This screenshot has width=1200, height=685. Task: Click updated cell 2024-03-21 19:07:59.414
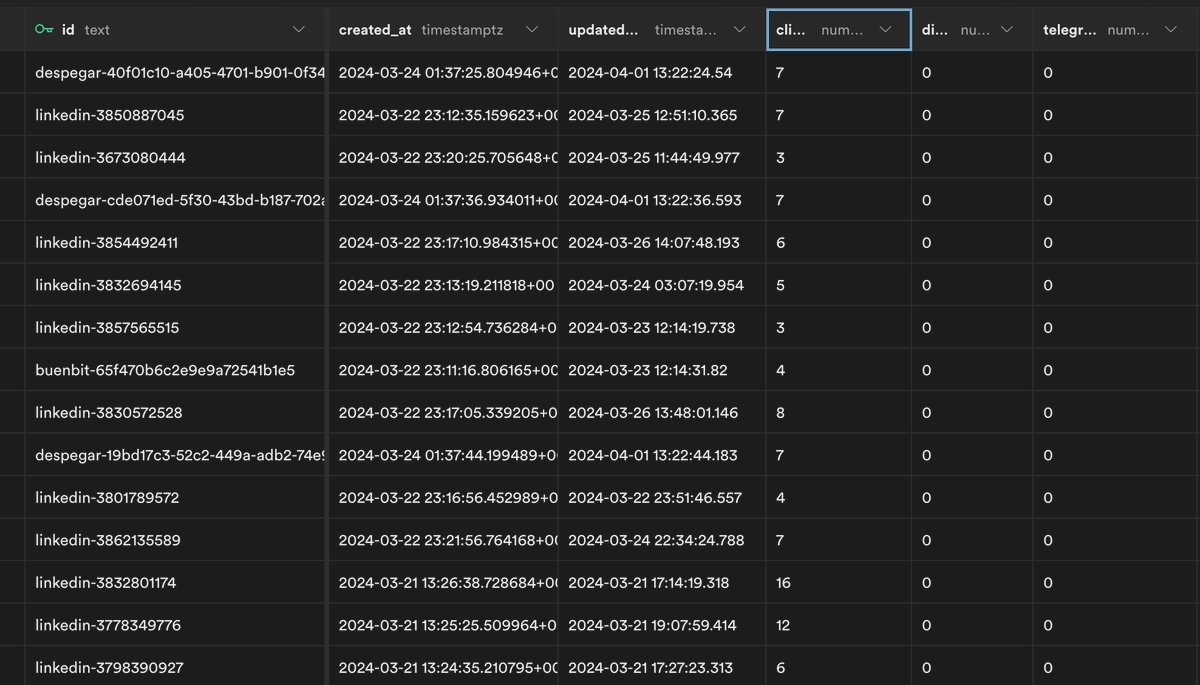[662, 625]
